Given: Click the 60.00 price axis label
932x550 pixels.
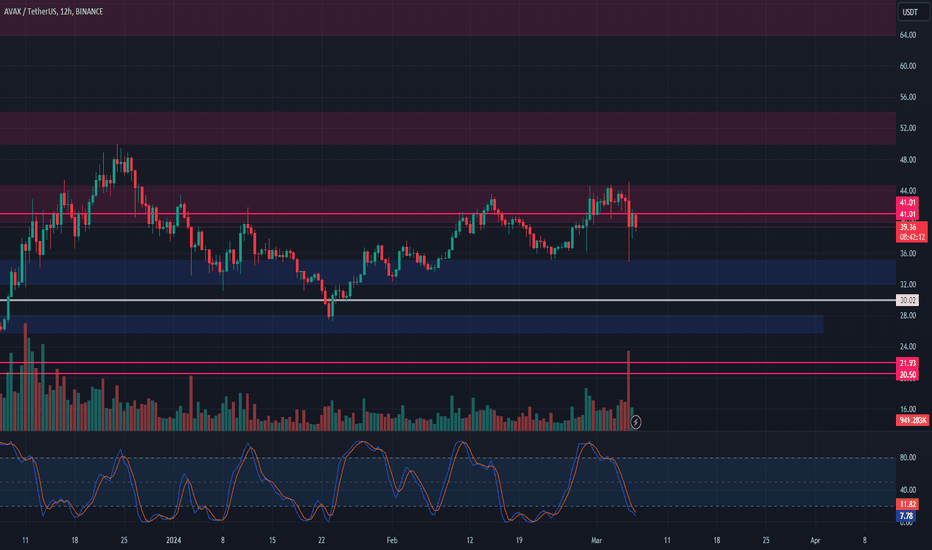Looking at the screenshot, I should click(x=908, y=66).
